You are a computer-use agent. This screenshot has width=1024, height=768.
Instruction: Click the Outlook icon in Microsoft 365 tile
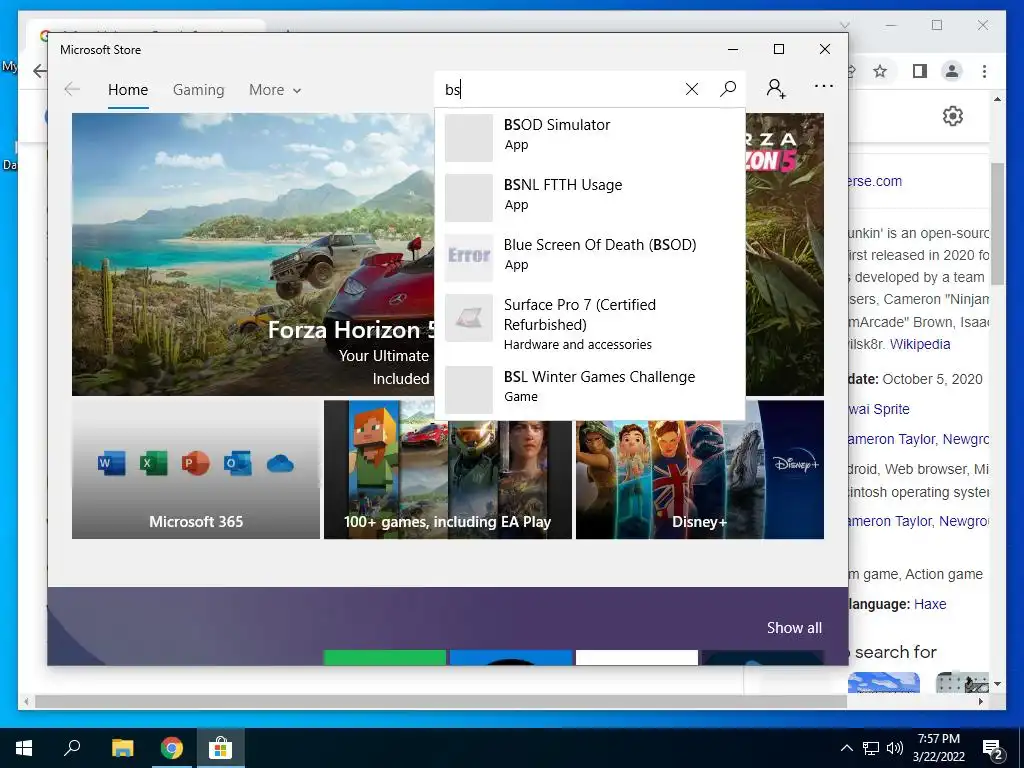pos(238,464)
